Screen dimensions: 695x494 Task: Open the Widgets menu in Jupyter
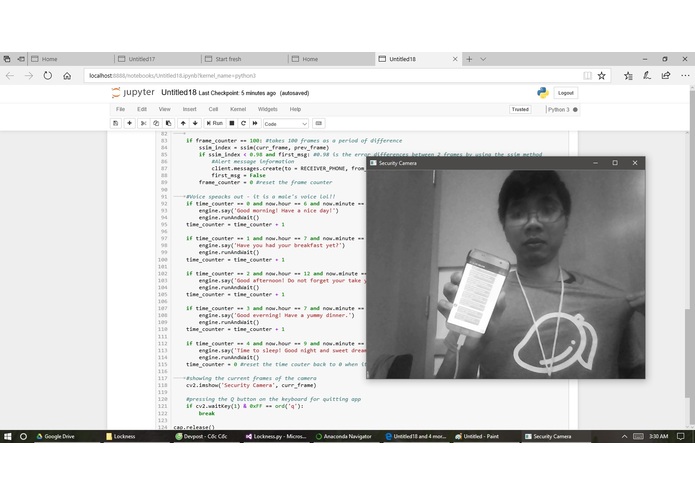tap(267, 109)
